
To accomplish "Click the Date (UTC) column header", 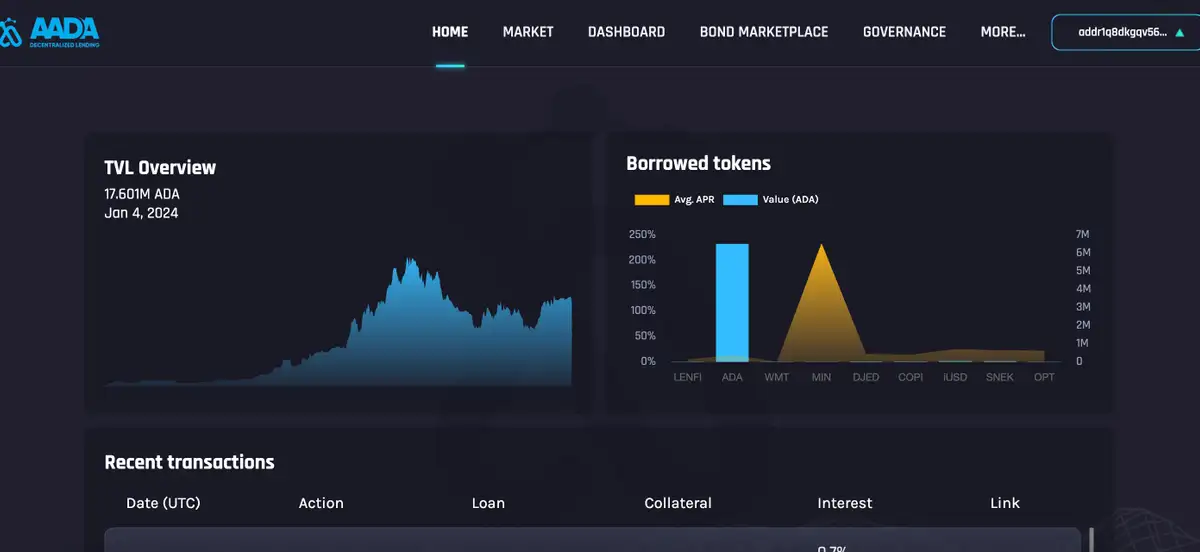I will (x=163, y=503).
